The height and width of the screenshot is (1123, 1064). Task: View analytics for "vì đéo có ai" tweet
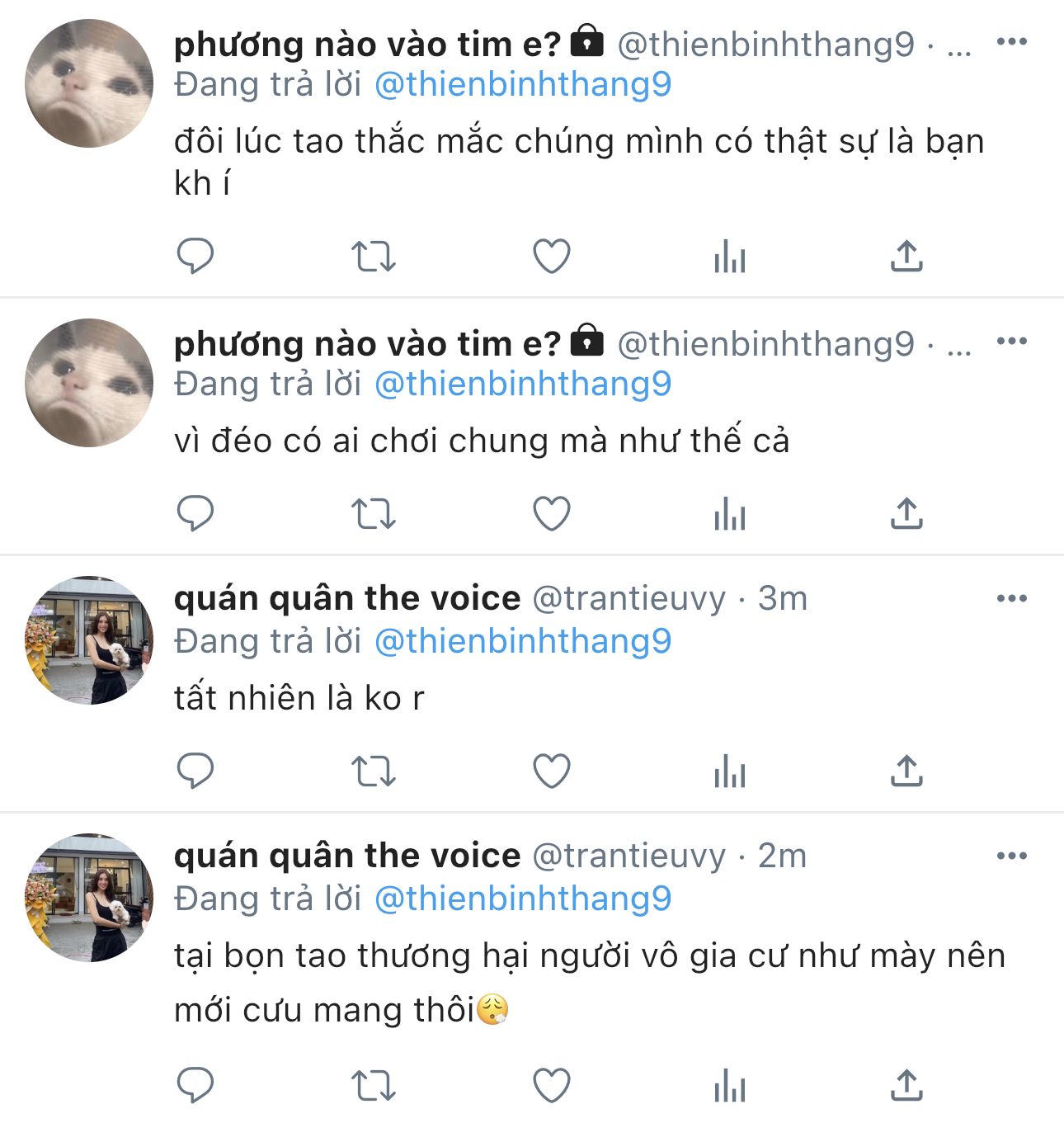[730, 513]
